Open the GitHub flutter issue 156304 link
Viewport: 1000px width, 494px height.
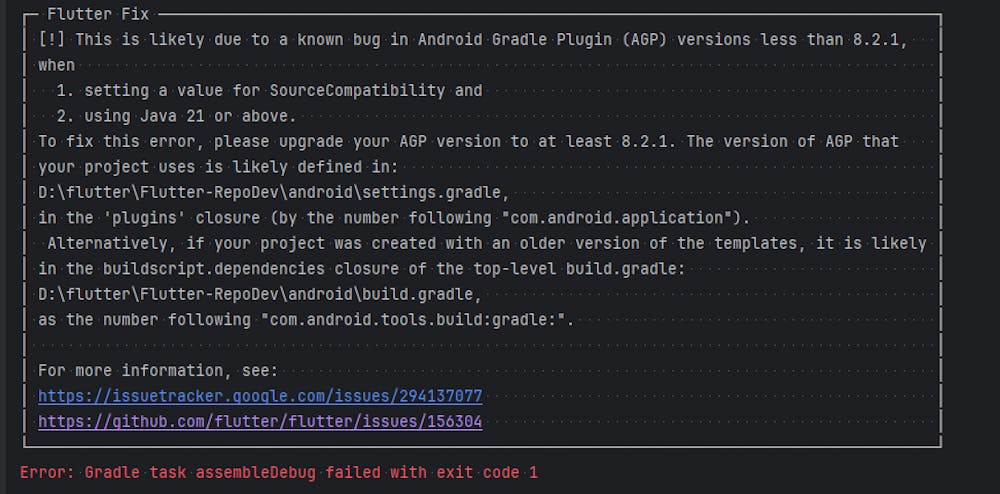[x=260, y=422]
